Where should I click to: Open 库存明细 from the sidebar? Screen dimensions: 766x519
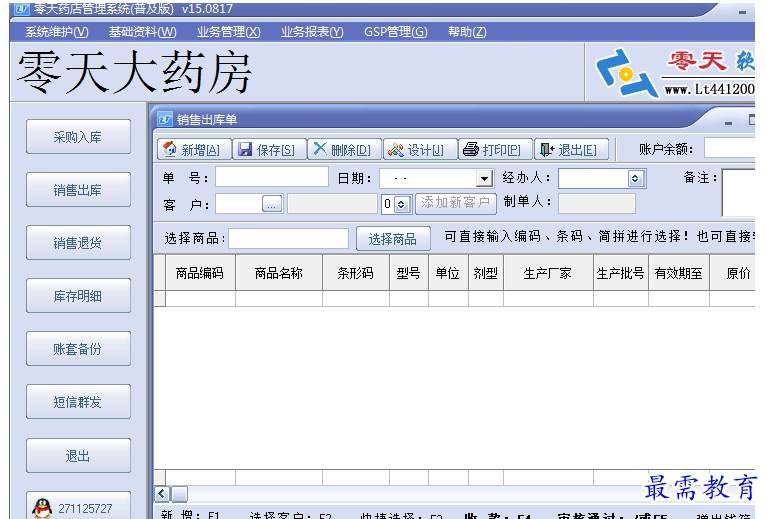(x=78, y=296)
